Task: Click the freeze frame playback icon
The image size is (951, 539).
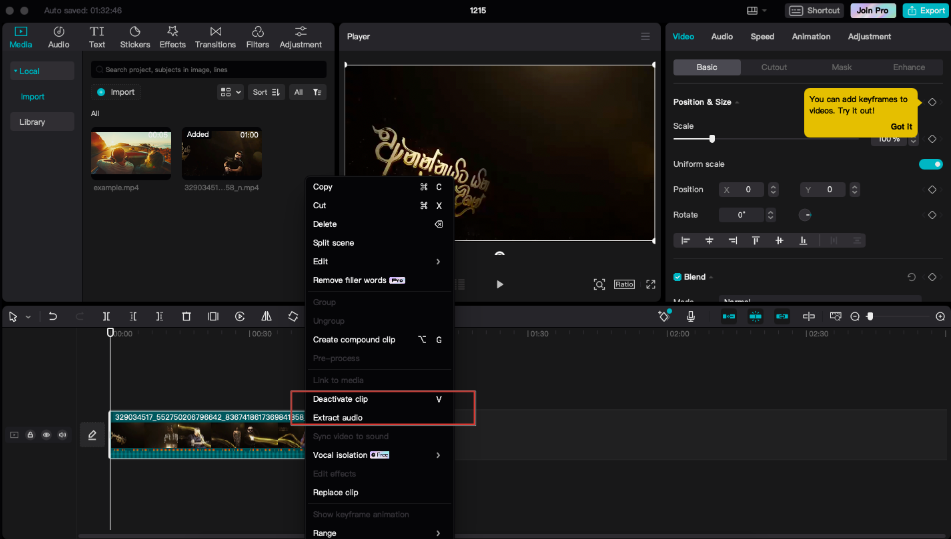Action: 240,316
